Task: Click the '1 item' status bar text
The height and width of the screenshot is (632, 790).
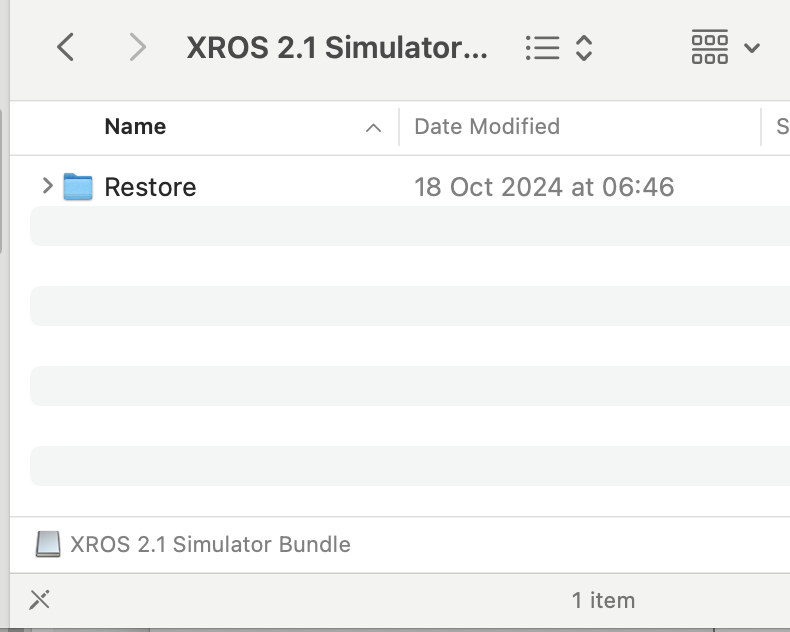Action: point(603,600)
